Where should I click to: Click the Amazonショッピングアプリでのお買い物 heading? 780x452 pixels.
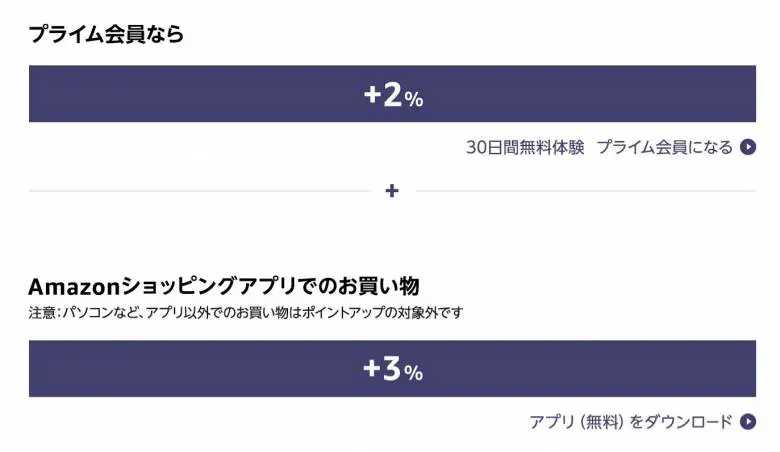[x=224, y=286]
